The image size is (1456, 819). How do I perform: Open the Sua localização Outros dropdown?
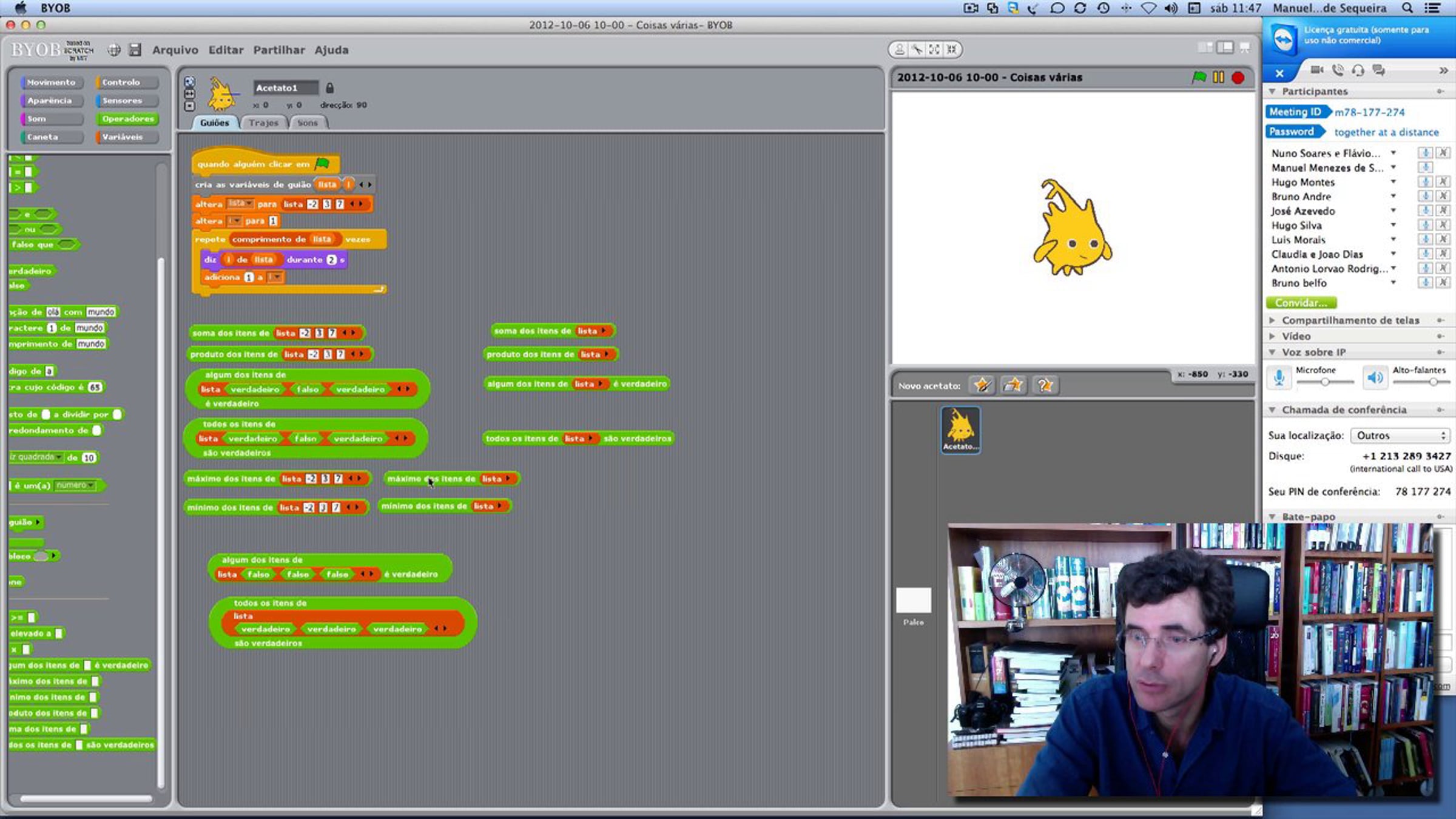click(1400, 436)
